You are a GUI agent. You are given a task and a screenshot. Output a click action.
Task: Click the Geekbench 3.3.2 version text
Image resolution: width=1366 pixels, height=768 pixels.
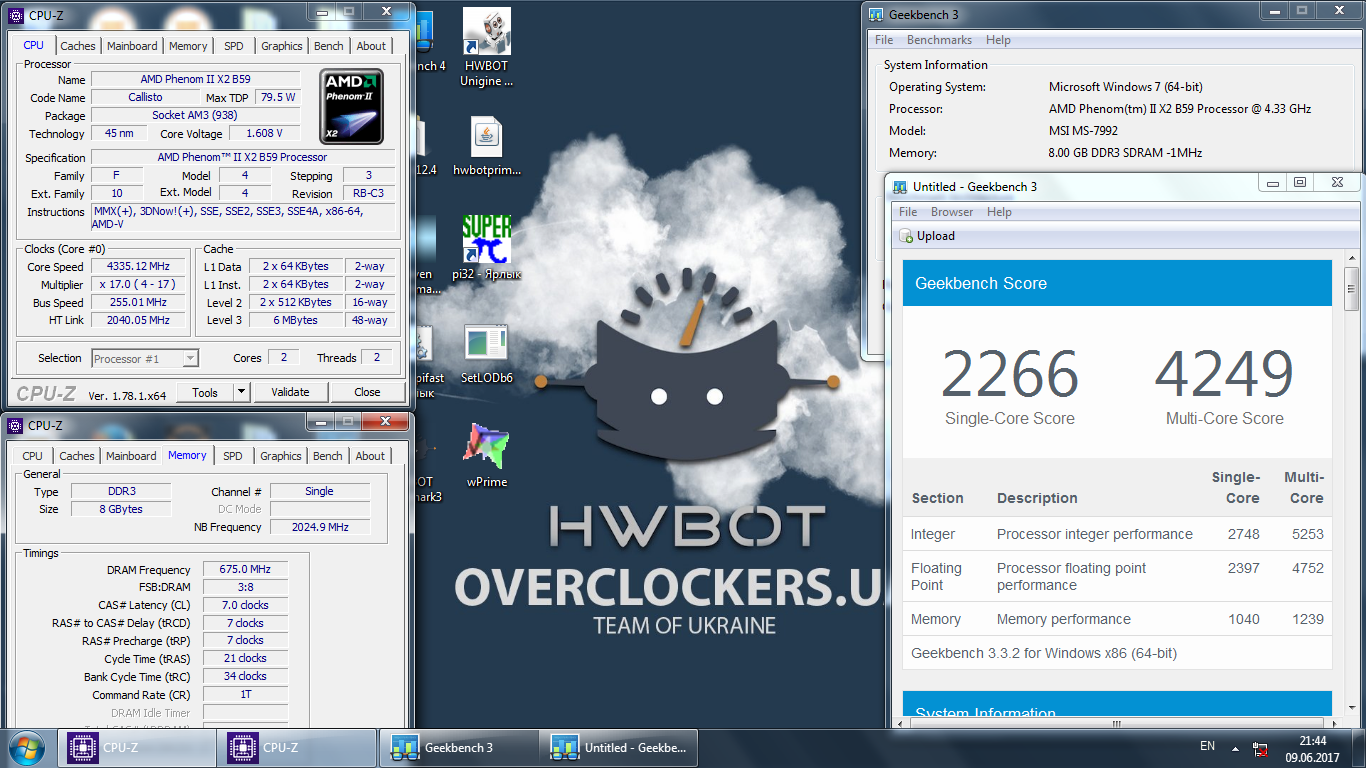pyautogui.click(x=1044, y=653)
